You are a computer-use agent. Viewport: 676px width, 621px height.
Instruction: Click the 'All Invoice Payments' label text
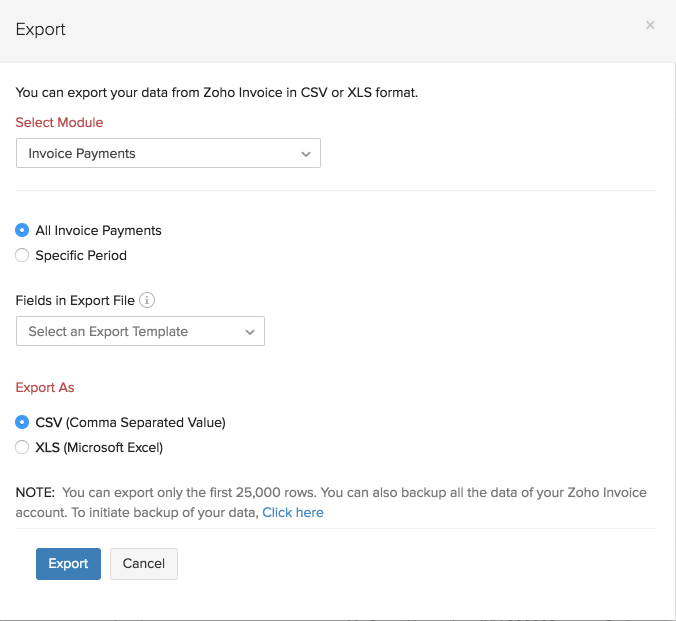tap(98, 230)
